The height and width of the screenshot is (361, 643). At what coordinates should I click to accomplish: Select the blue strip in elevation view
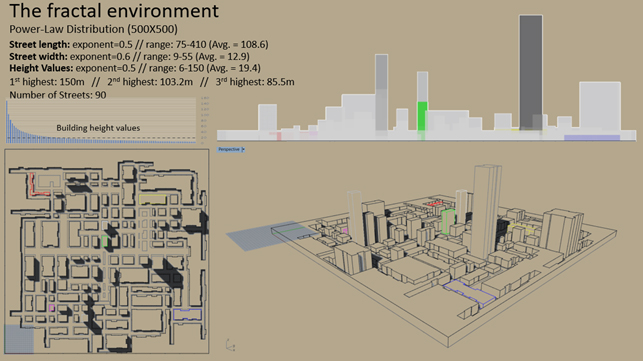coord(592,138)
